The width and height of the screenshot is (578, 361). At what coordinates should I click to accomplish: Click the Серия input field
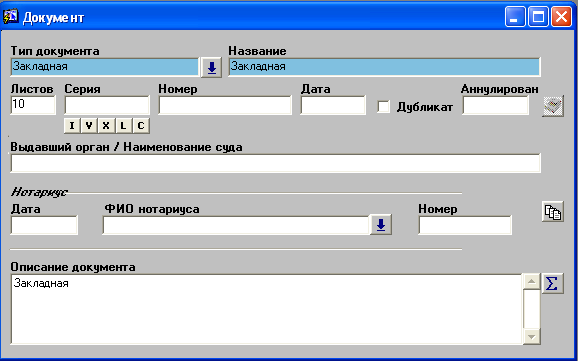click(x=107, y=105)
